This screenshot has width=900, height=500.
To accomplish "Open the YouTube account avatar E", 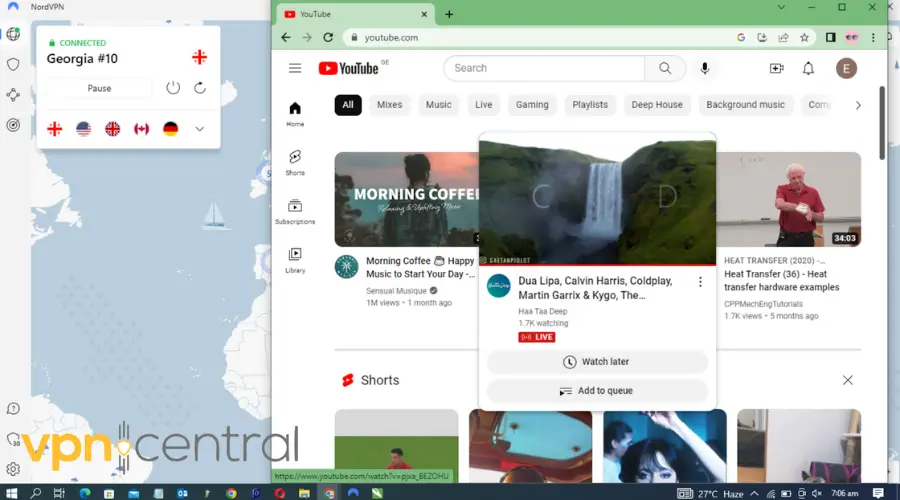I will (846, 68).
